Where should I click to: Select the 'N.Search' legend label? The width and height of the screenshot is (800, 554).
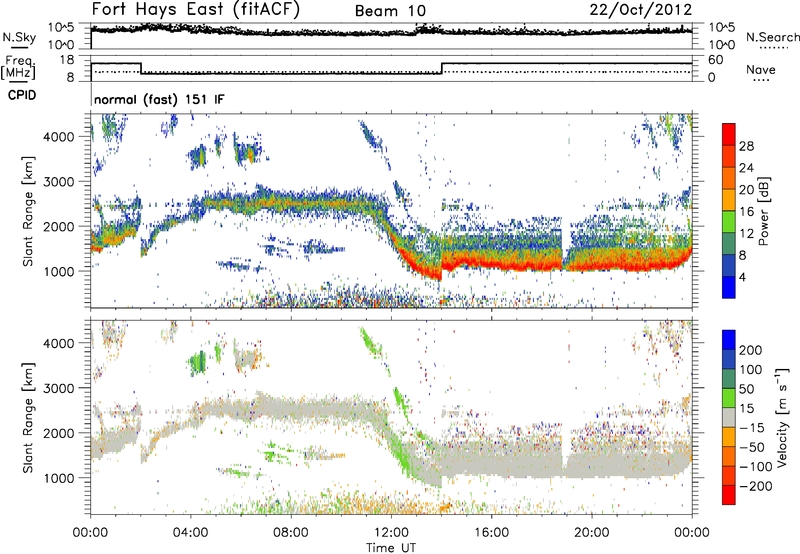click(772, 37)
